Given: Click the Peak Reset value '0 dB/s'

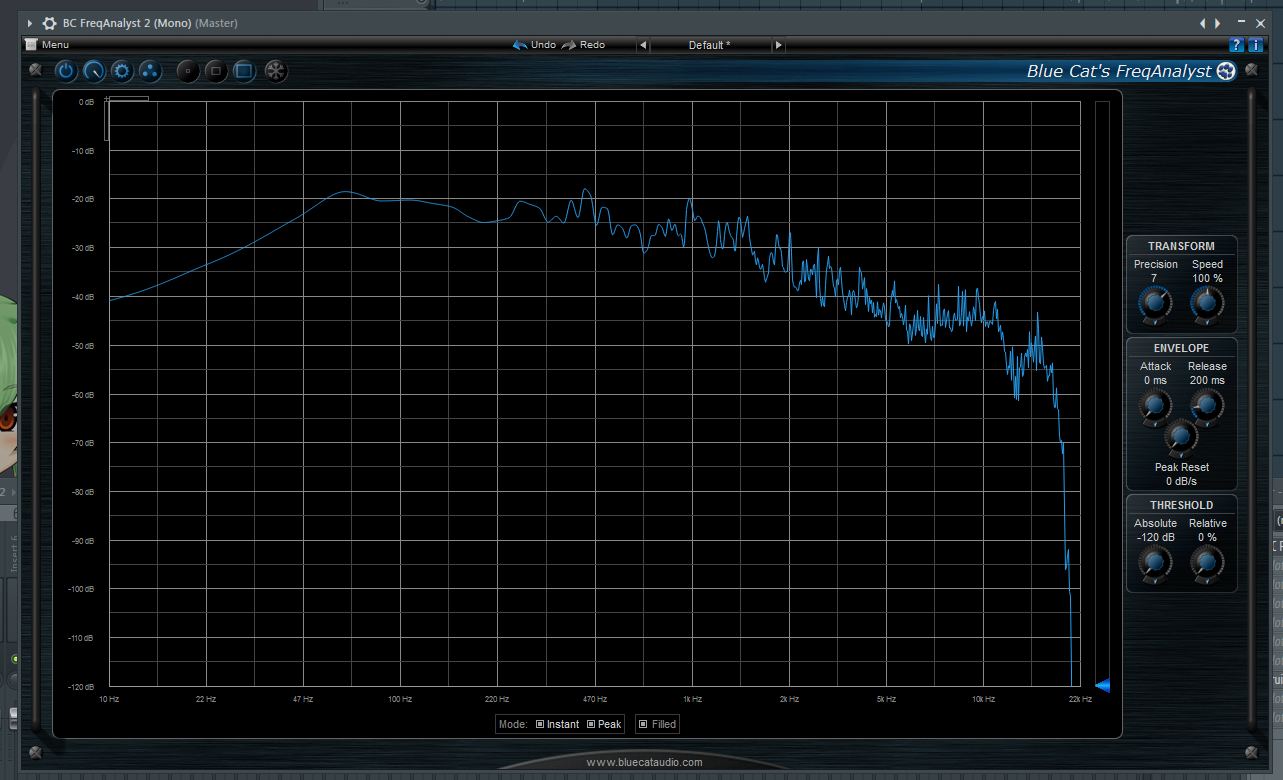Looking at the screenshot, I should [1181, 481].
